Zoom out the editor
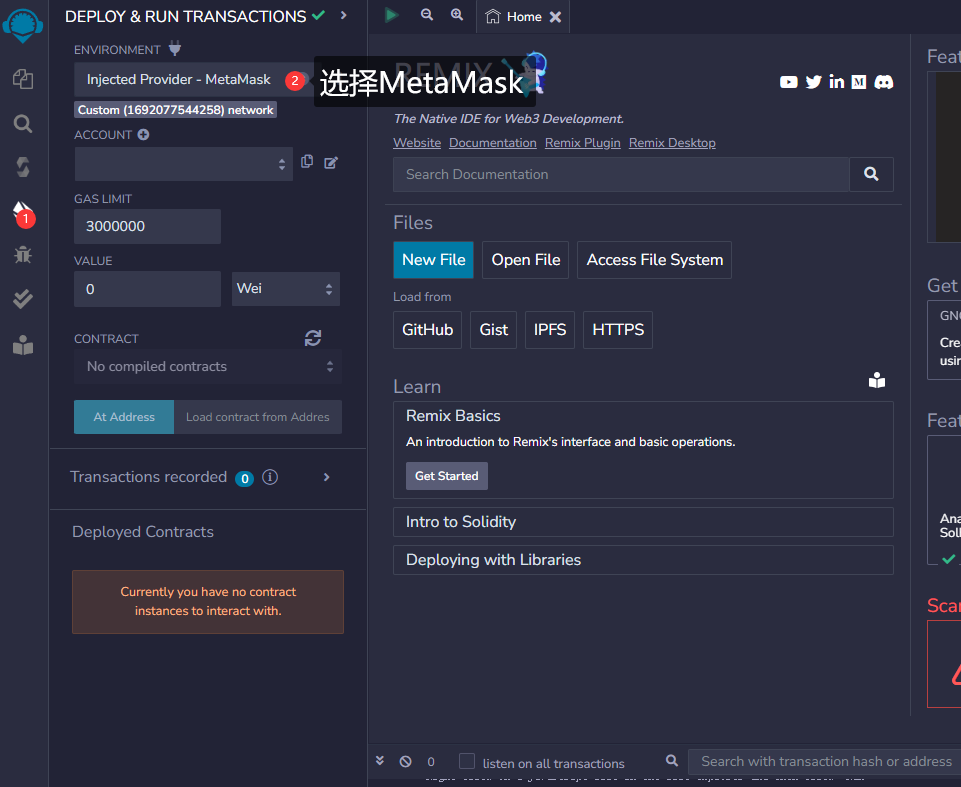 point(427,15)
